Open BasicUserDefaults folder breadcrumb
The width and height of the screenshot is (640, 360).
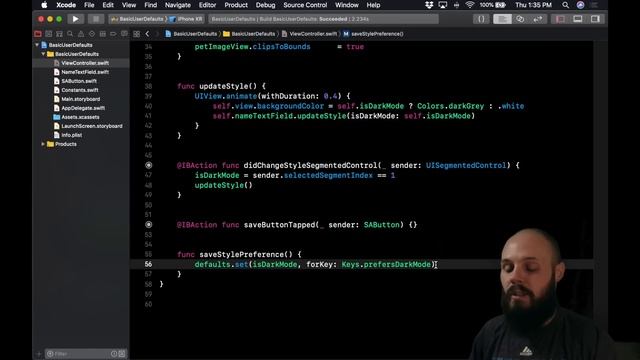click(249, 34)
